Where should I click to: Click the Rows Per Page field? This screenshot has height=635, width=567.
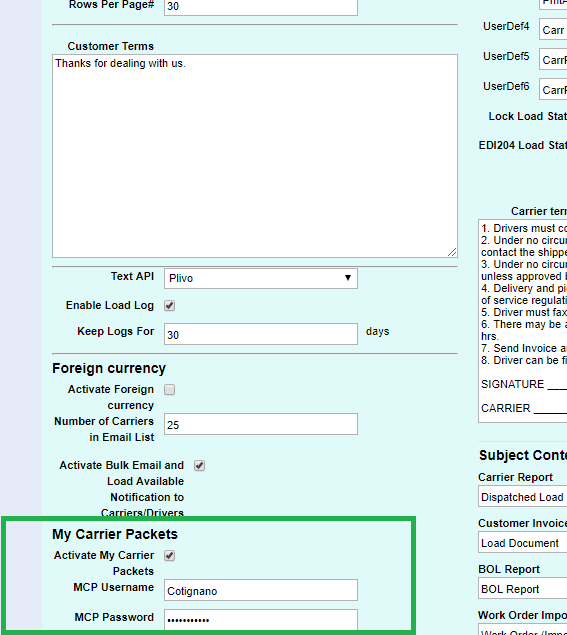point(261,7)
